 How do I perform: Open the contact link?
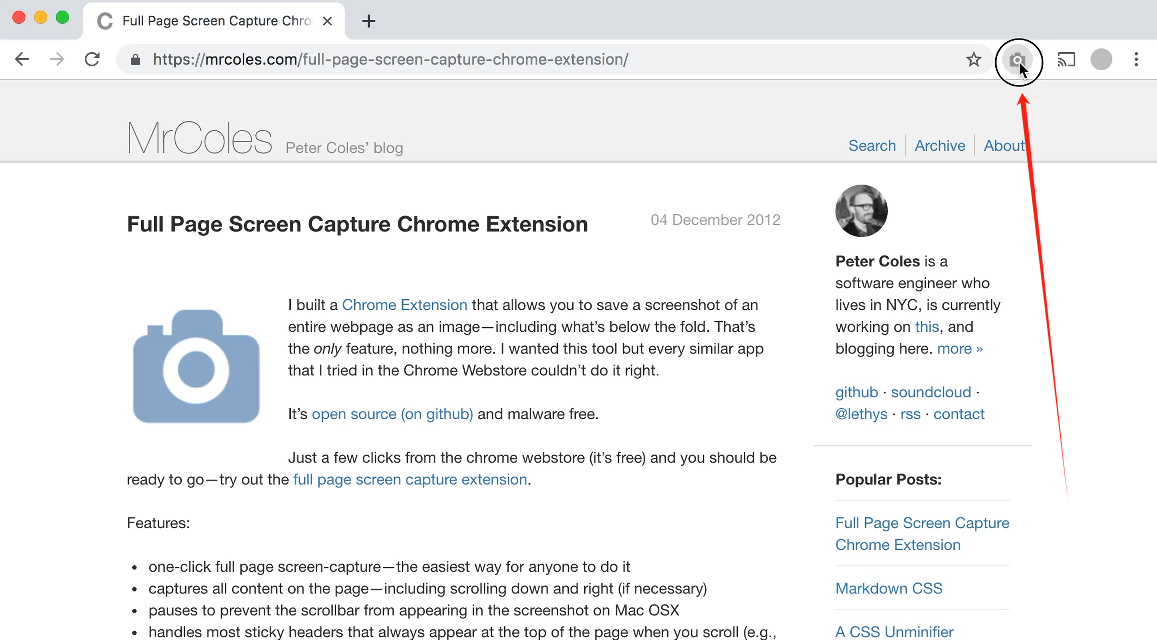pos(959,414)
